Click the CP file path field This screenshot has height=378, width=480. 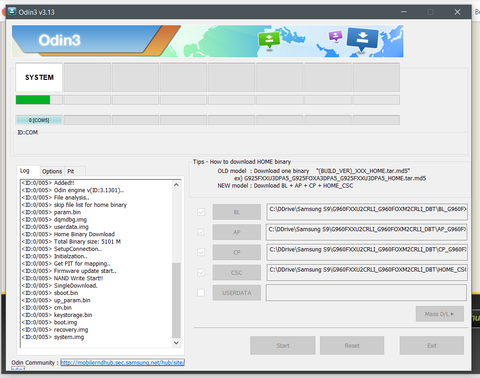367,252
